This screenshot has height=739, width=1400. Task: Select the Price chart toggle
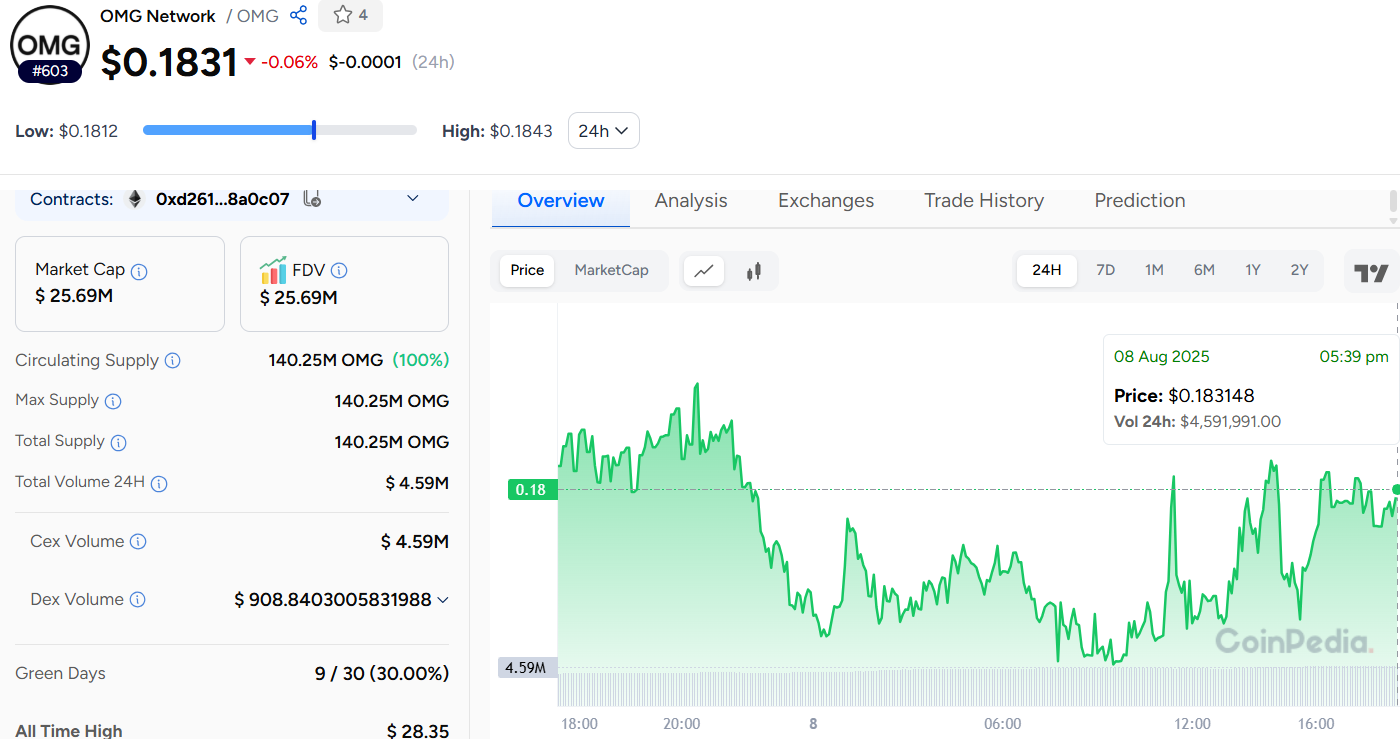[x=527, y=270]
